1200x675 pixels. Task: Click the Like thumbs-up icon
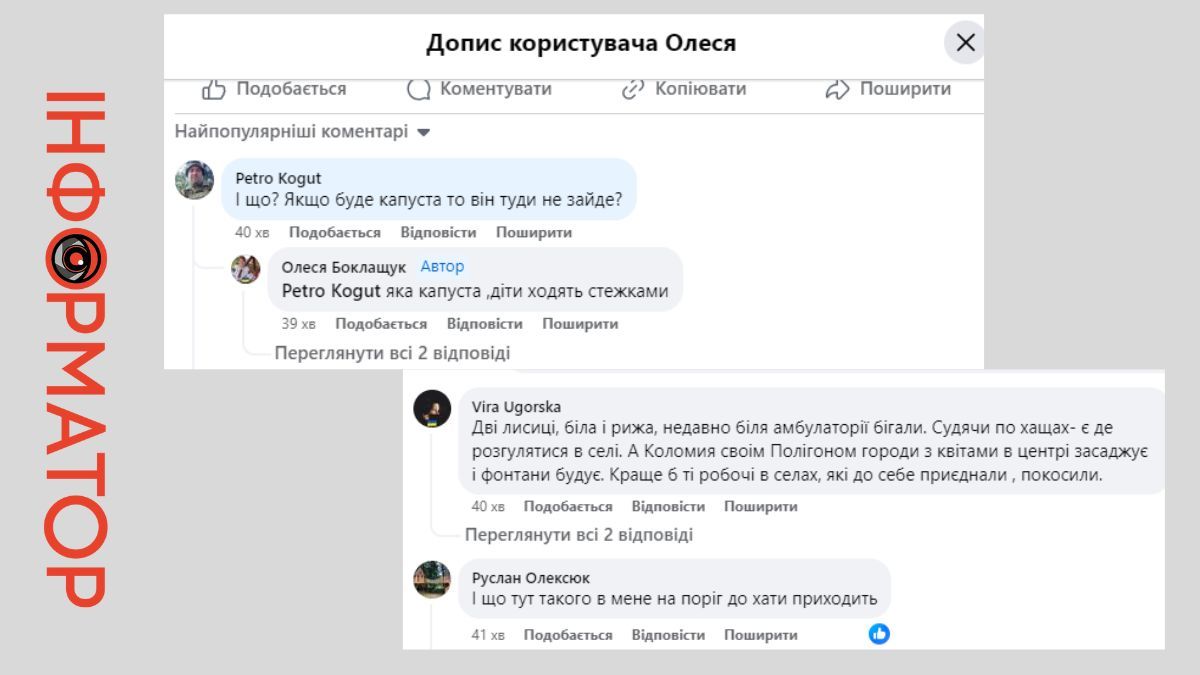[x=212, y=89]
